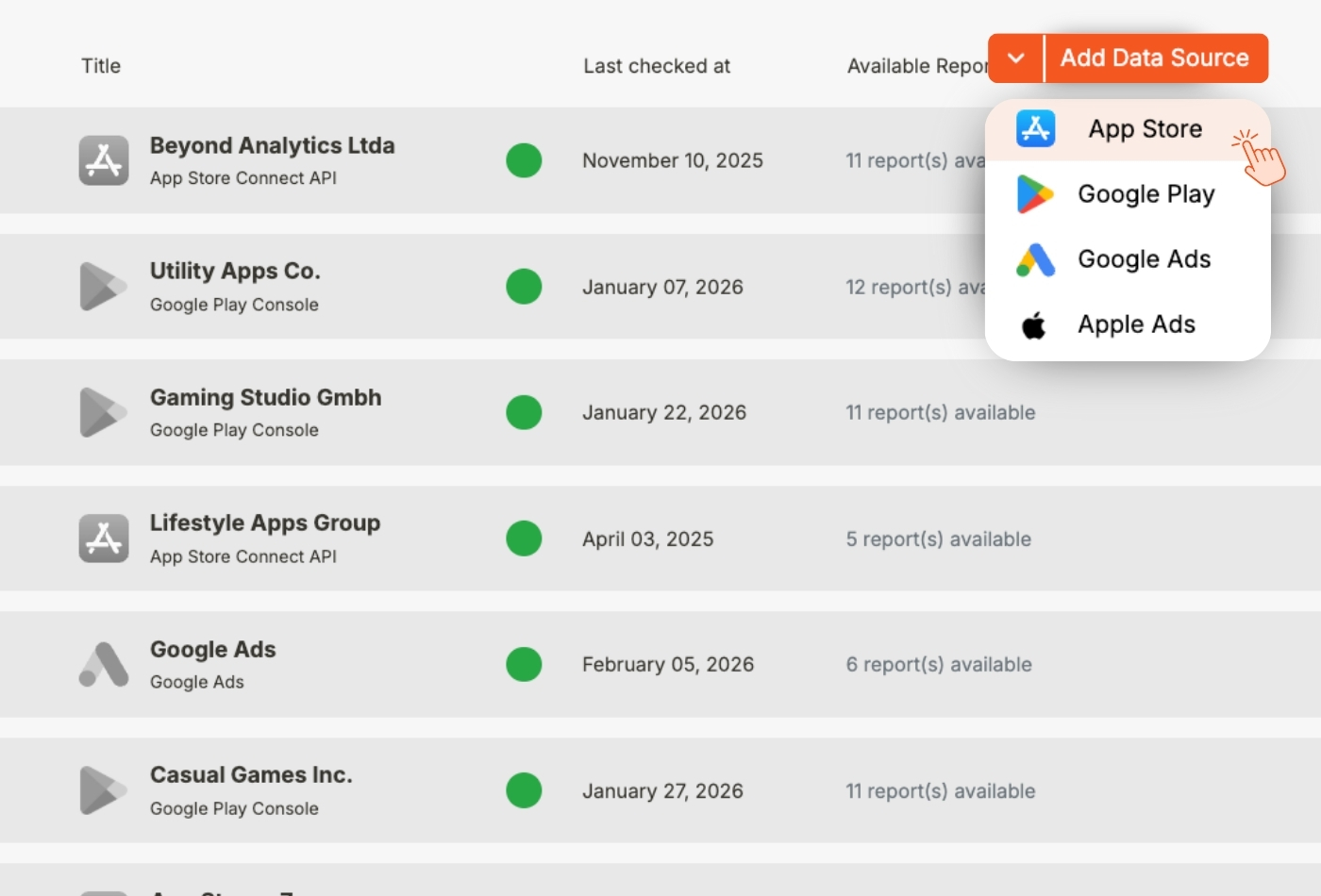Click the green status indicator for Casual Games Inc.
Image resolution: width=1321 pixels, height=896 pixels.
[x=524, y=790]
